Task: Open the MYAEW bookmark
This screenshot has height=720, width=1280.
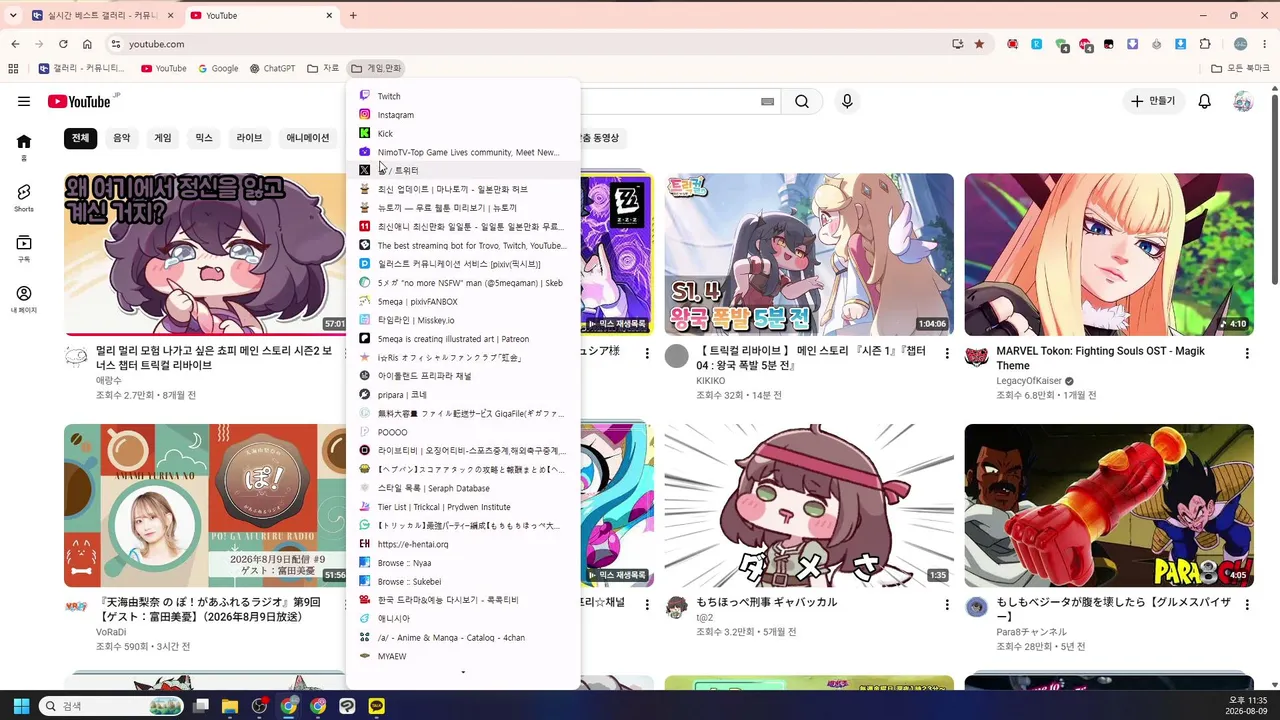Action: [x=463, y=656]
